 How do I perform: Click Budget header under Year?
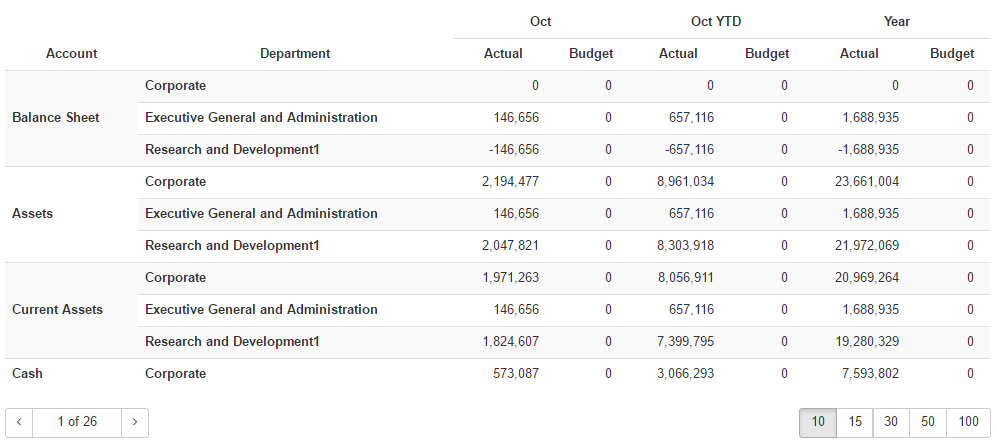click(952, 54)
